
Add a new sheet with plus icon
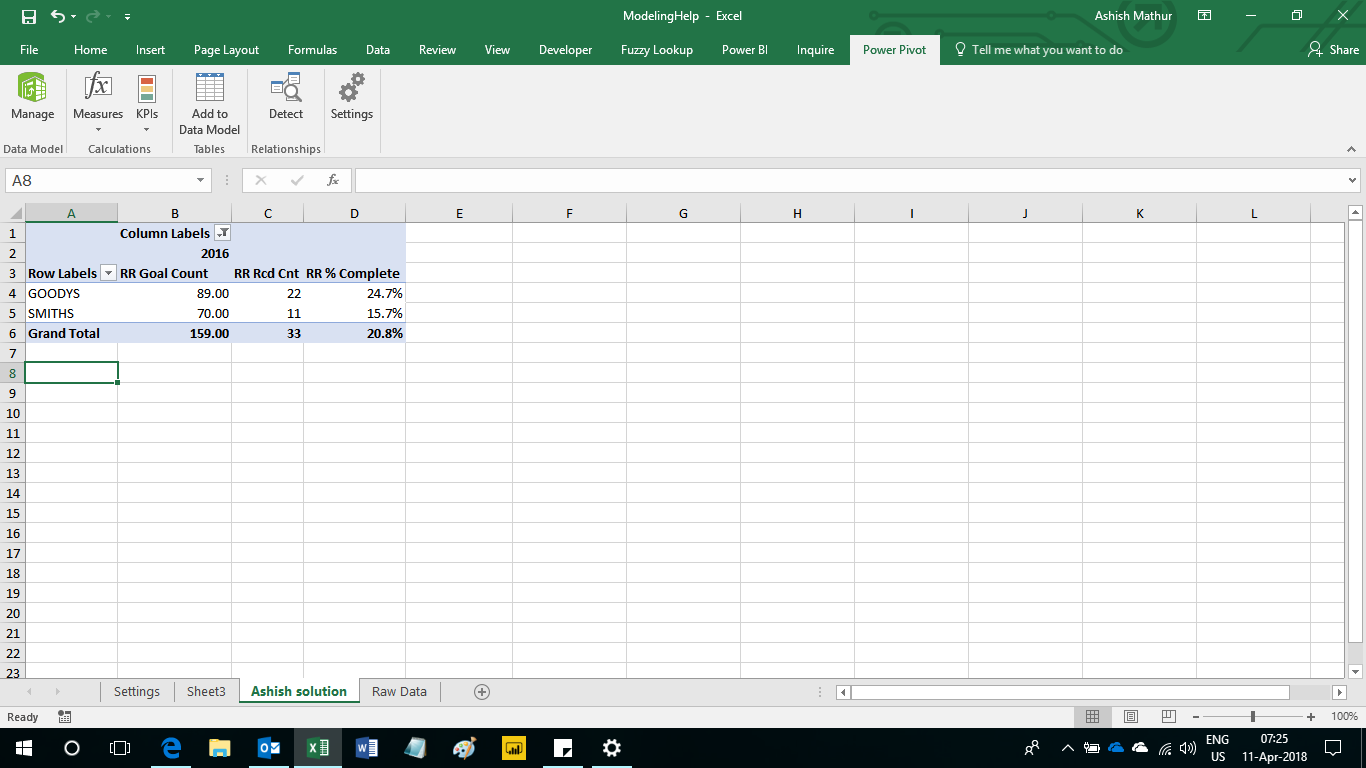click(482, 691)
